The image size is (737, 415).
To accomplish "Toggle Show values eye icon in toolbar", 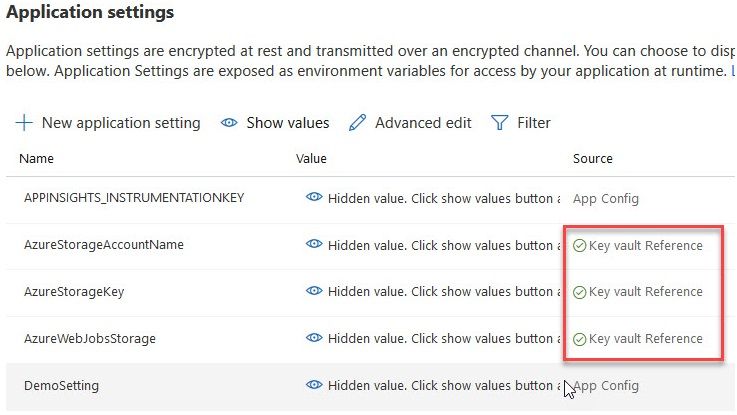I will pyautogui.click(x=230, y=123).
